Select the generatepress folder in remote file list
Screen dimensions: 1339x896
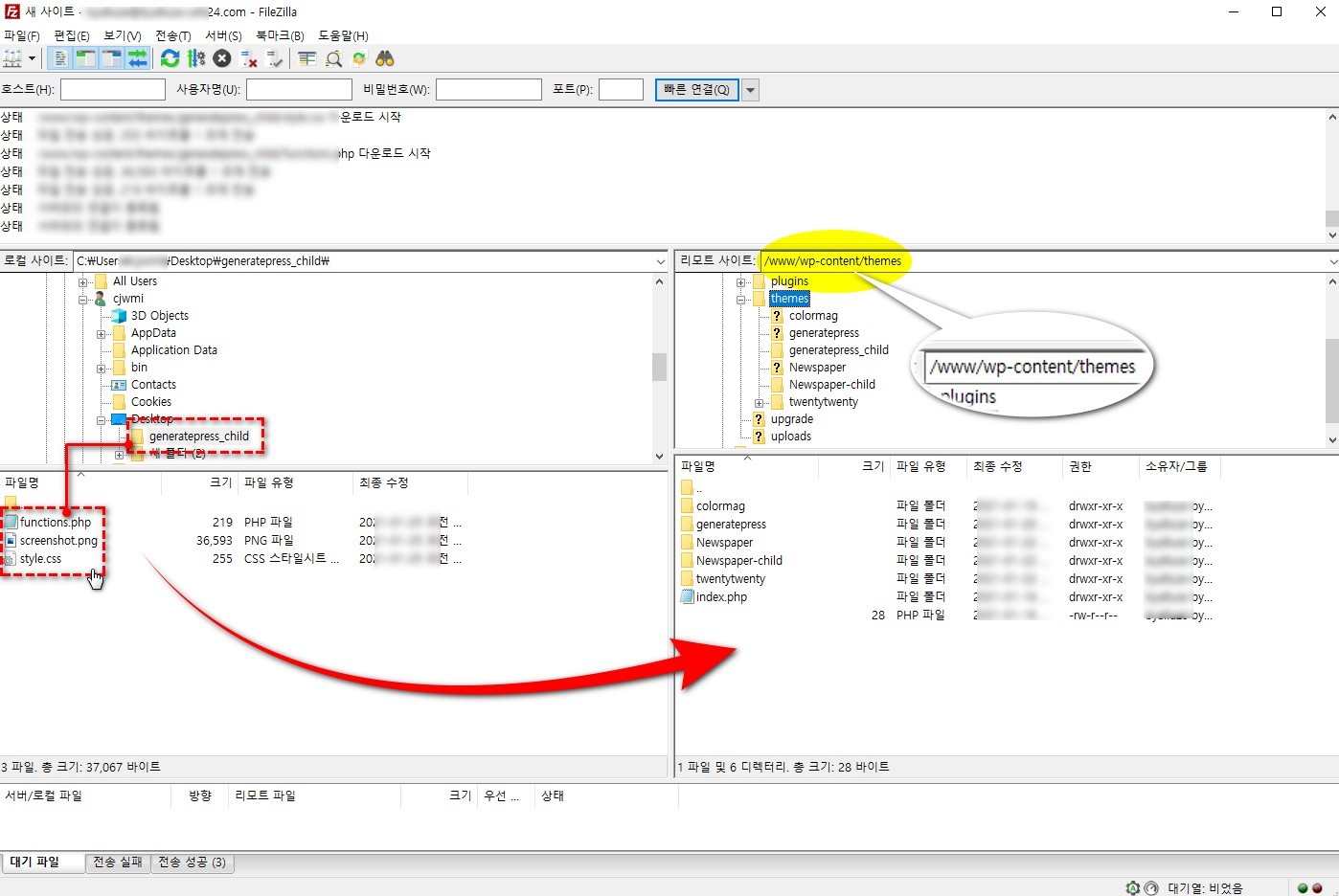(731, 525)
